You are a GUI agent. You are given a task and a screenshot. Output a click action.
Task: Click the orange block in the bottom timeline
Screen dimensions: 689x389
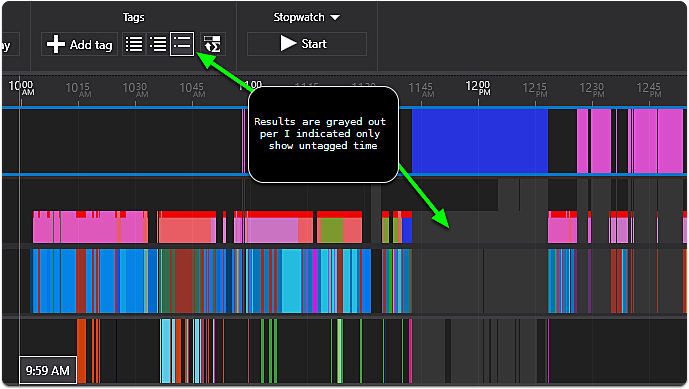click(x=81, y=350)
